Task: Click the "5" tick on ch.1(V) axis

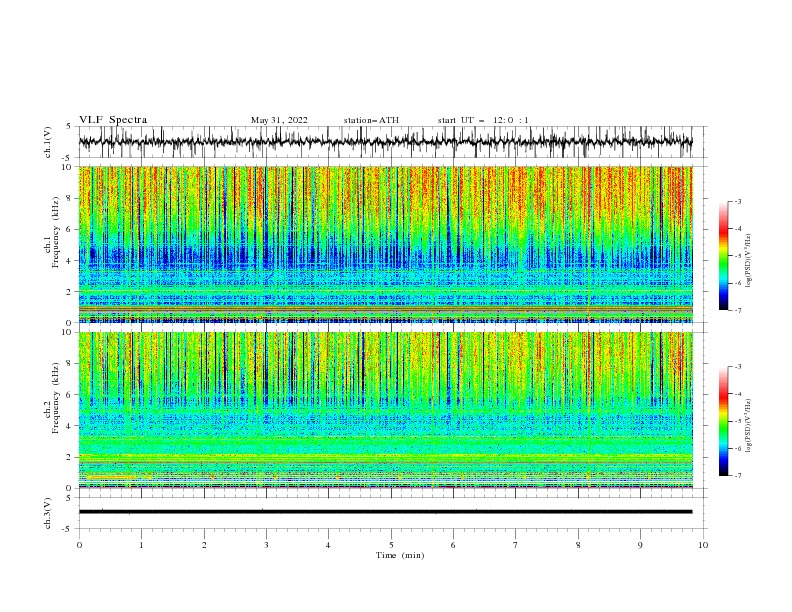Action: (x=71, y=127)
